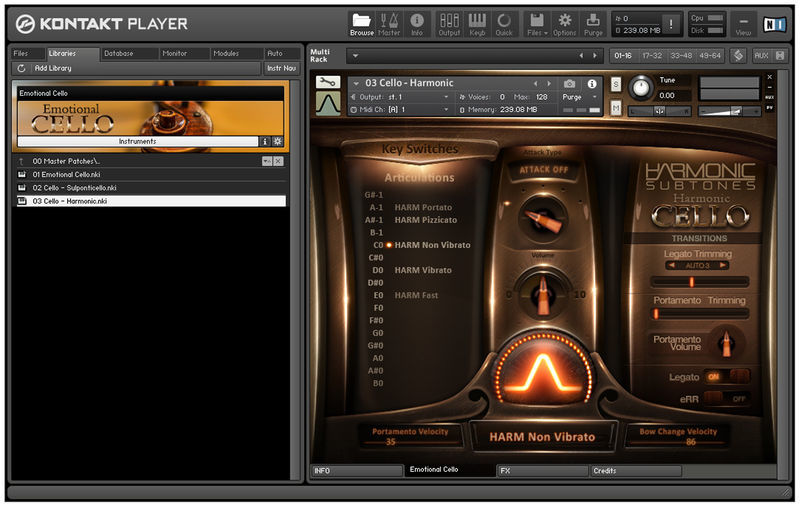Select HARM Pizzicato articulation

tap(426, 220)
